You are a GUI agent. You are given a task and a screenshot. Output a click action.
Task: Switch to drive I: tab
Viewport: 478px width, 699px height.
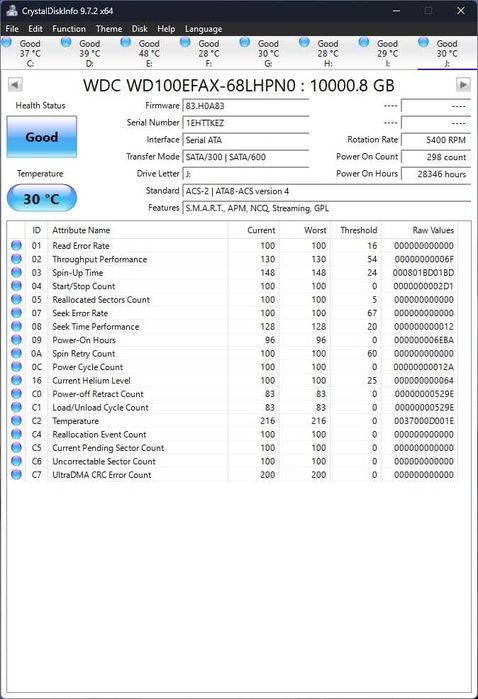(387, 53)
